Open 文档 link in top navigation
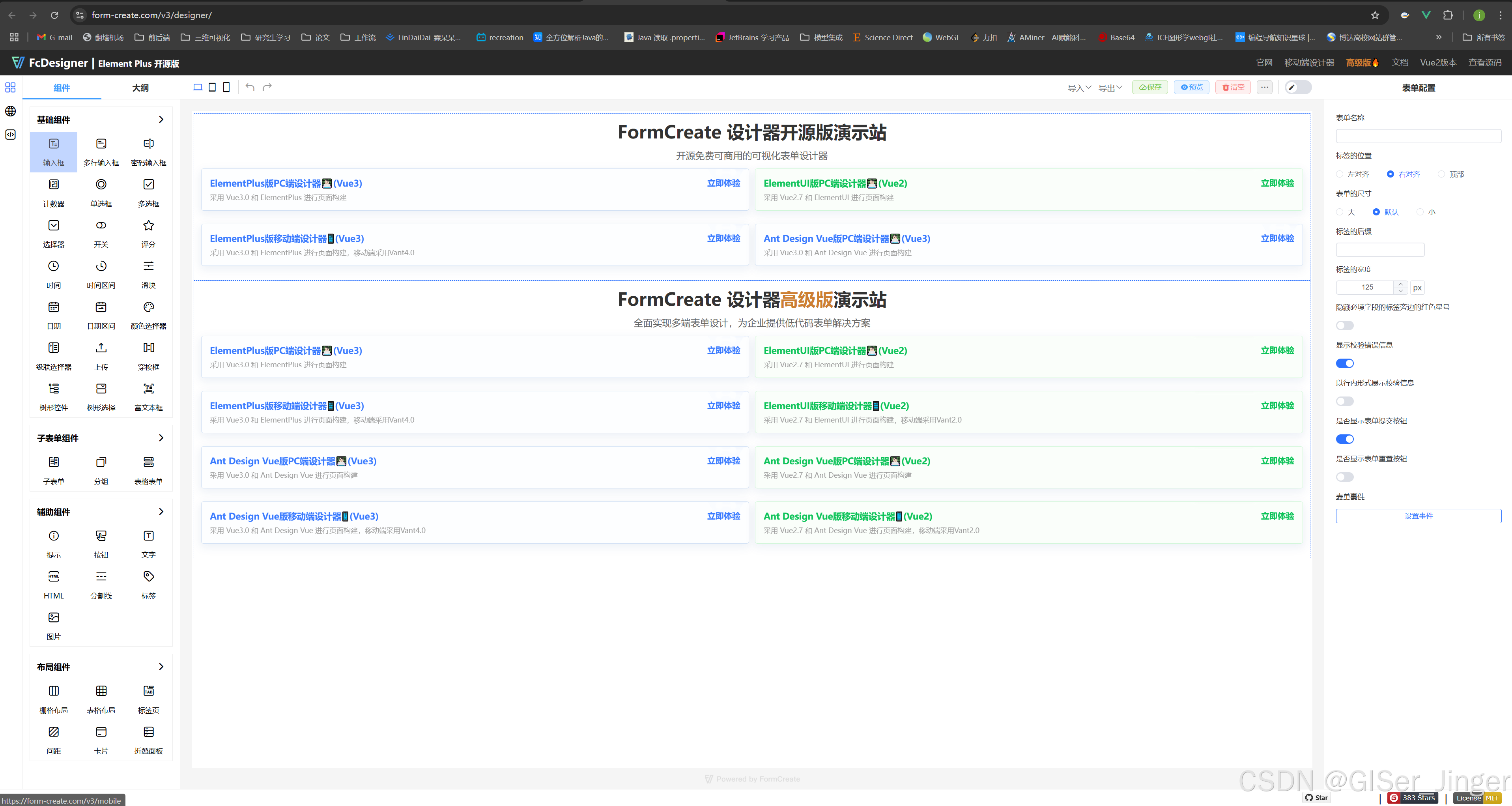 1399,63
